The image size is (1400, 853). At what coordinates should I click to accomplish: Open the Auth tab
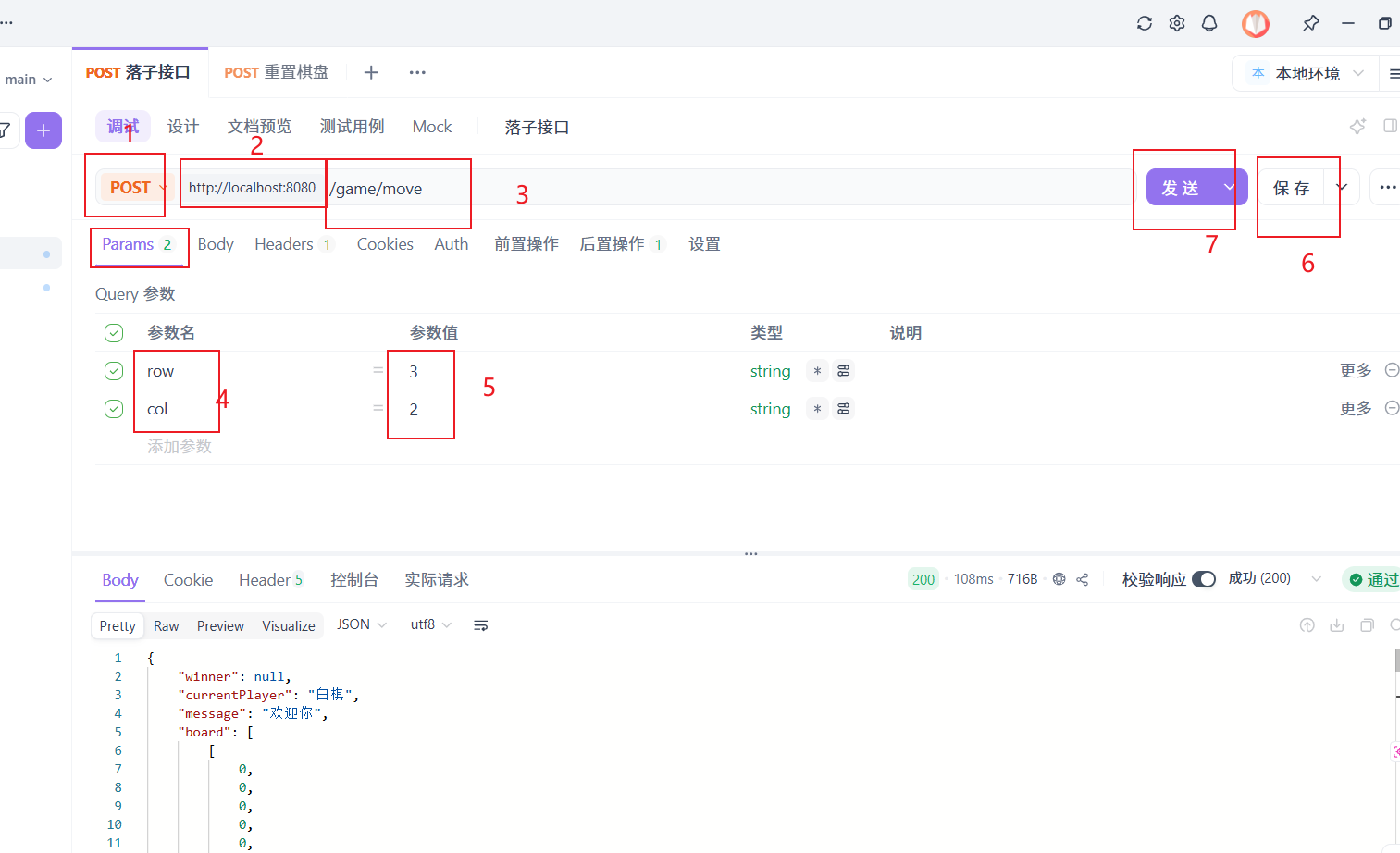click(452, 244)
